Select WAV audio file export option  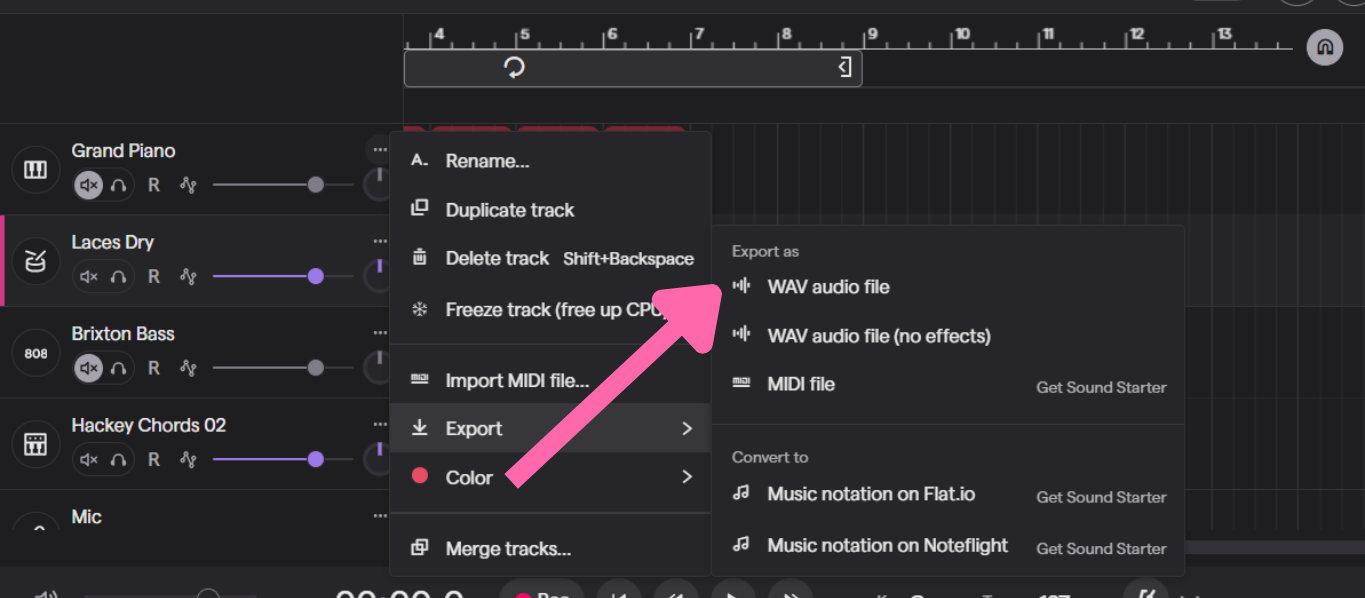[x=826, y=287]
